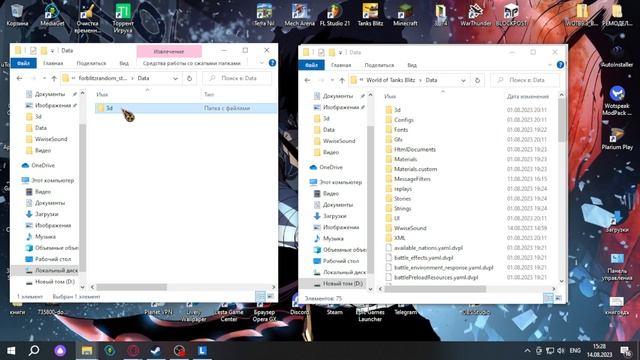Viewport: 640px width, 360px height.
Task: Launch Tanks Blitz from the desktop
Action: [370, 15]
